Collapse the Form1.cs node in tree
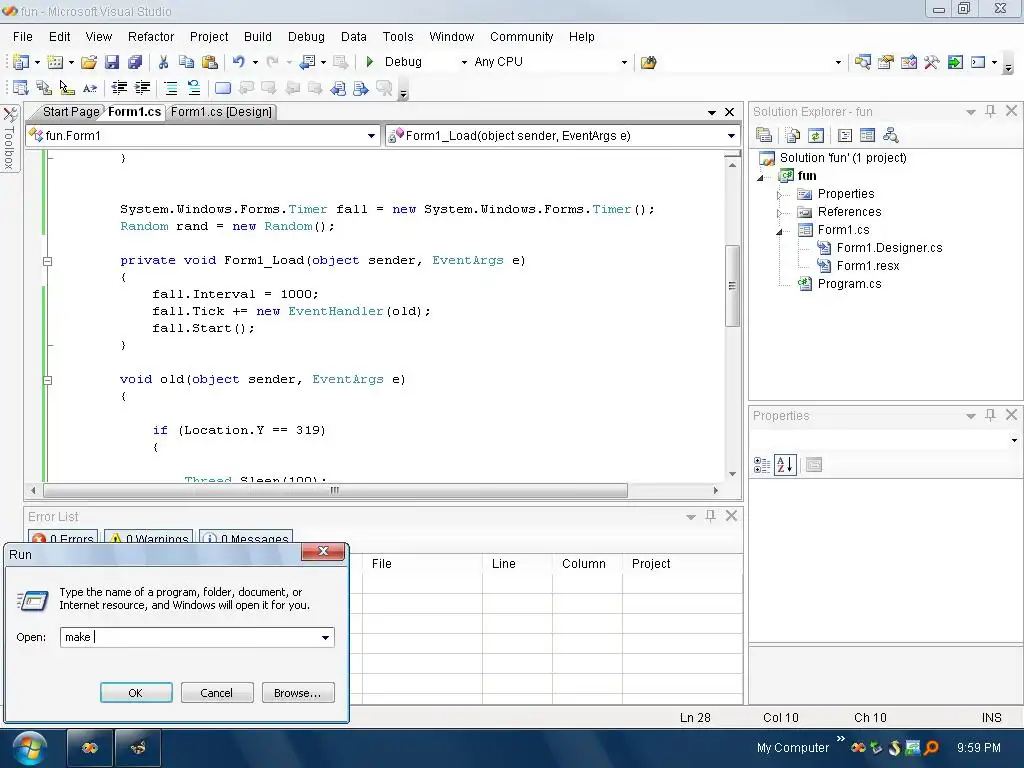Screen dimensions: 1024x768 tap(779, 231)
